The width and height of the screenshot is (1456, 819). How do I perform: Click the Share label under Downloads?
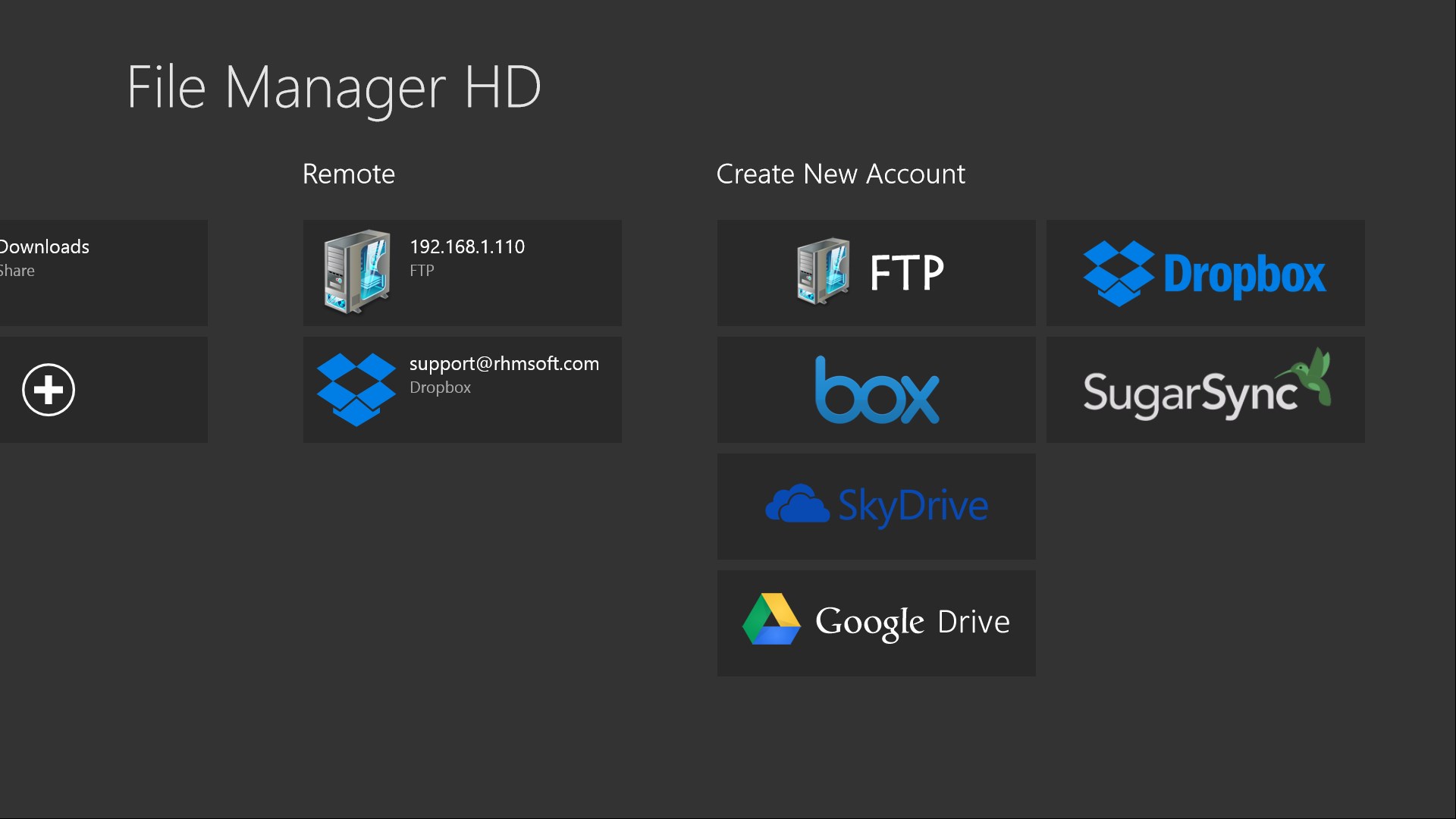[17, 270]
